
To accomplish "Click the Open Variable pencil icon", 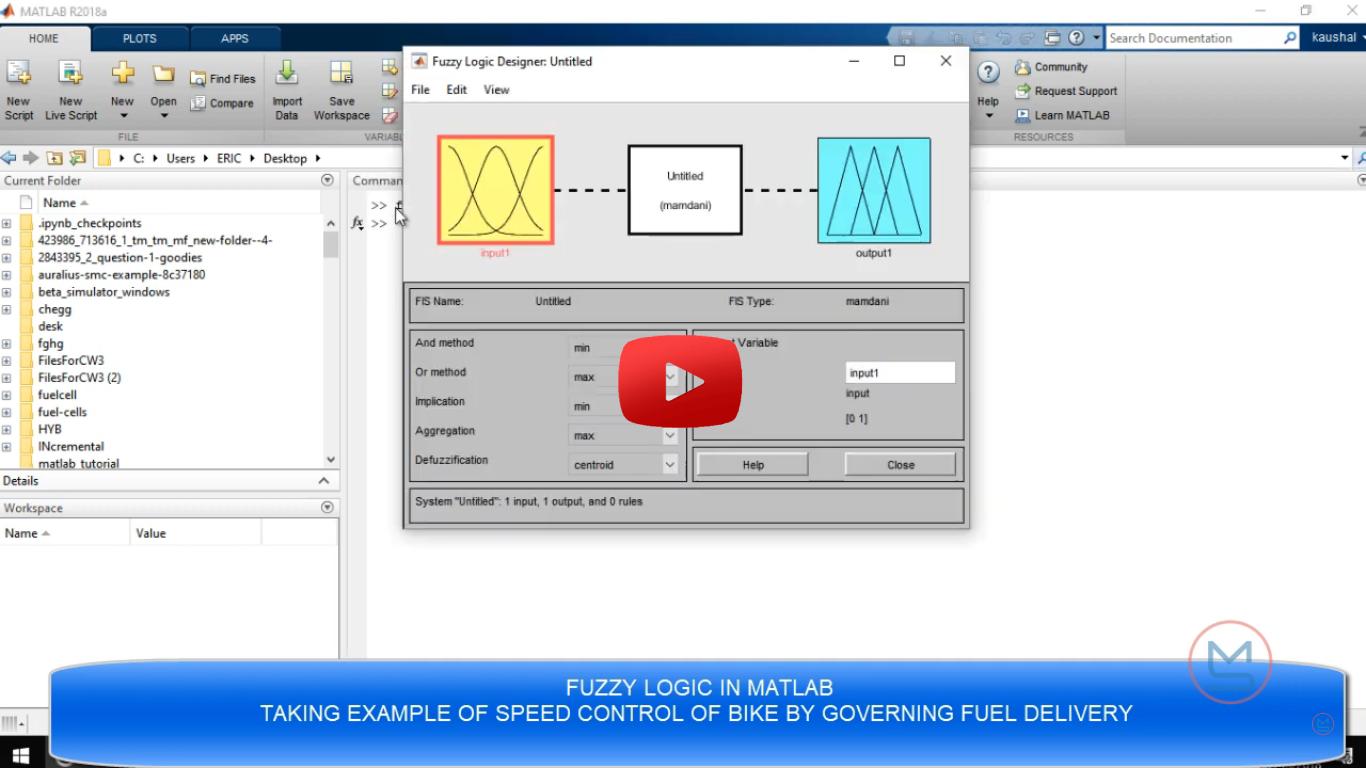I will click(x=390, y=91).
